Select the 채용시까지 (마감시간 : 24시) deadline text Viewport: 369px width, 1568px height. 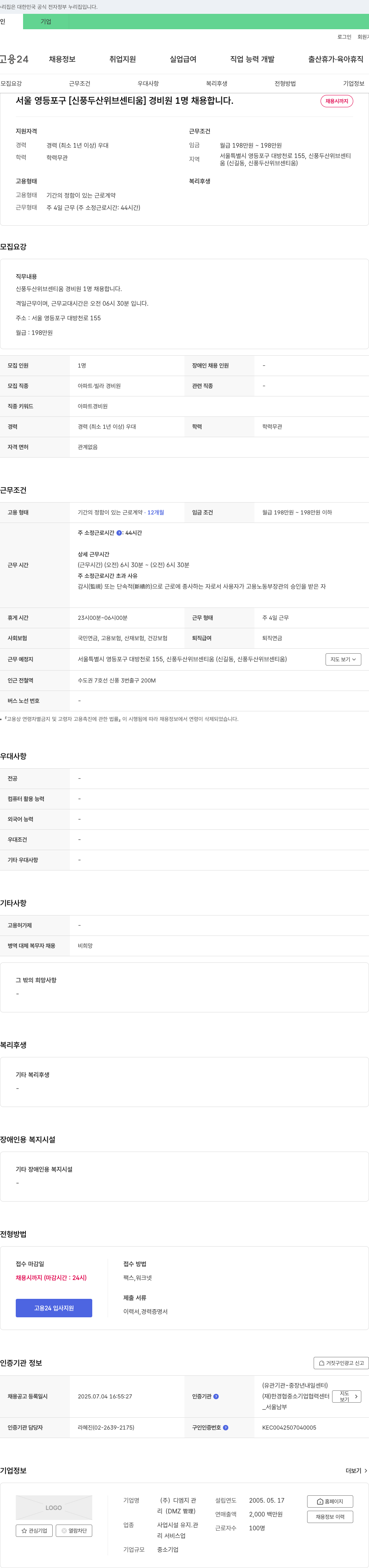click(51, 1278)
